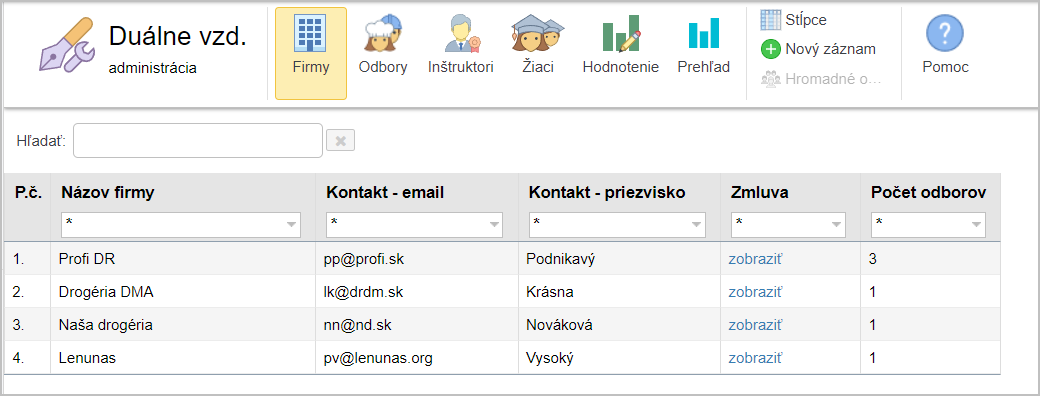Click zobraziť link for Profi DR

[755, 259]
